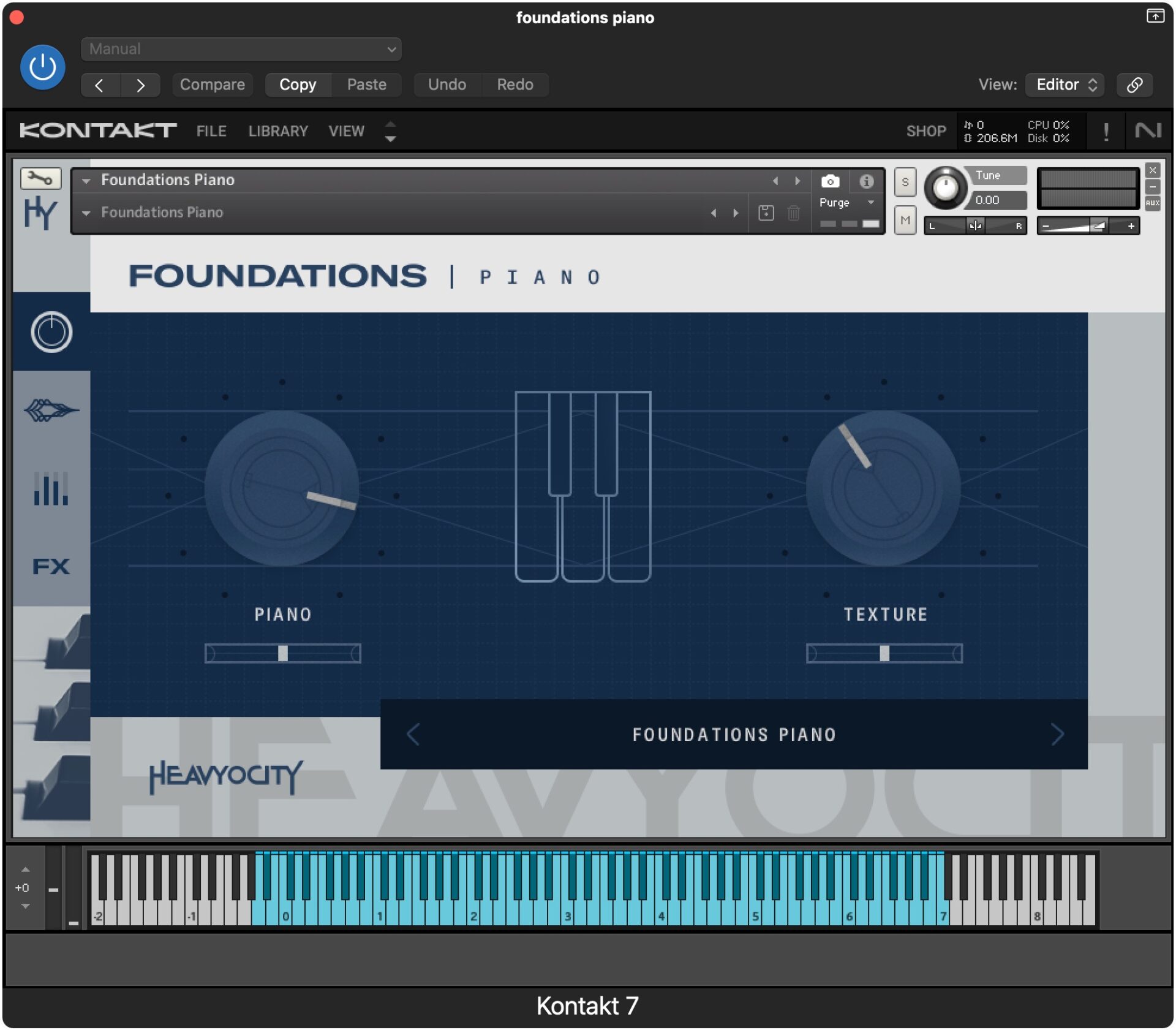Click the Compare button
This screenshot has width=1176, height=1030.
pyautogui.click(x=212, y=85)
